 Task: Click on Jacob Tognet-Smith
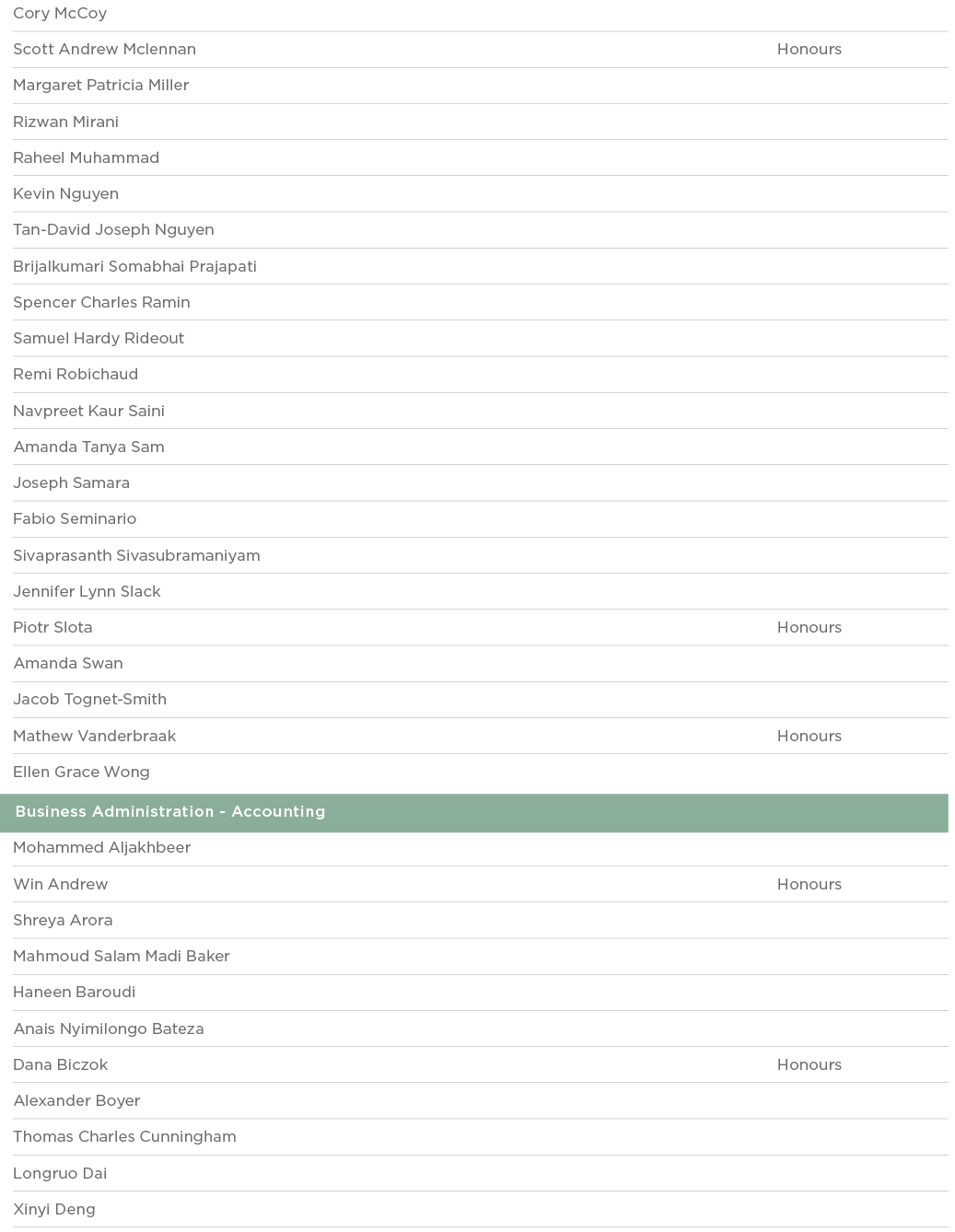[89, 700]
